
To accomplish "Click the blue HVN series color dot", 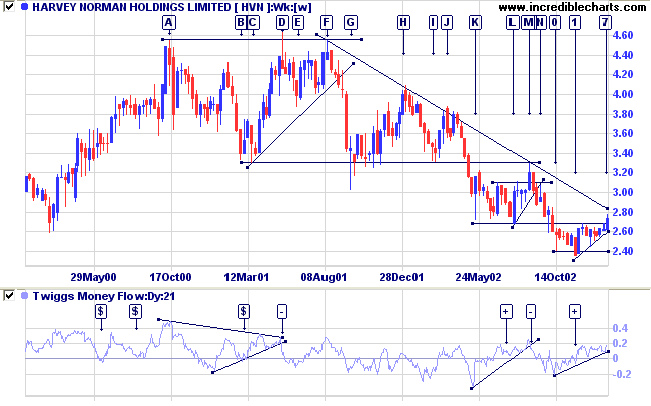I will [25, 7].
